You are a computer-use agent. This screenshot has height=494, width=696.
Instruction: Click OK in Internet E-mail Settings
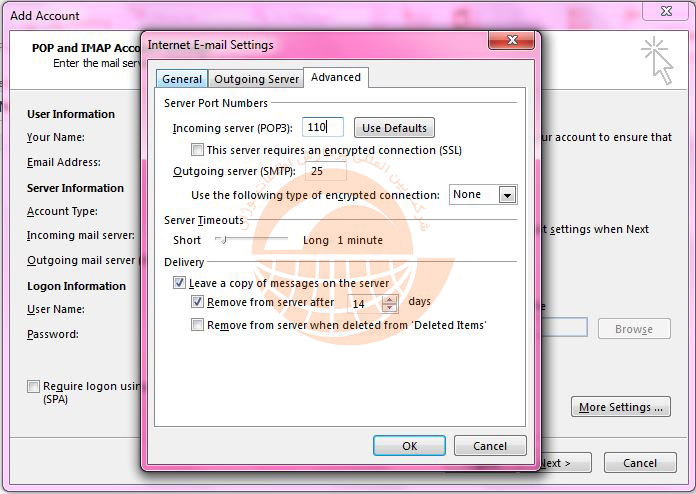click(x=409, y=446)
